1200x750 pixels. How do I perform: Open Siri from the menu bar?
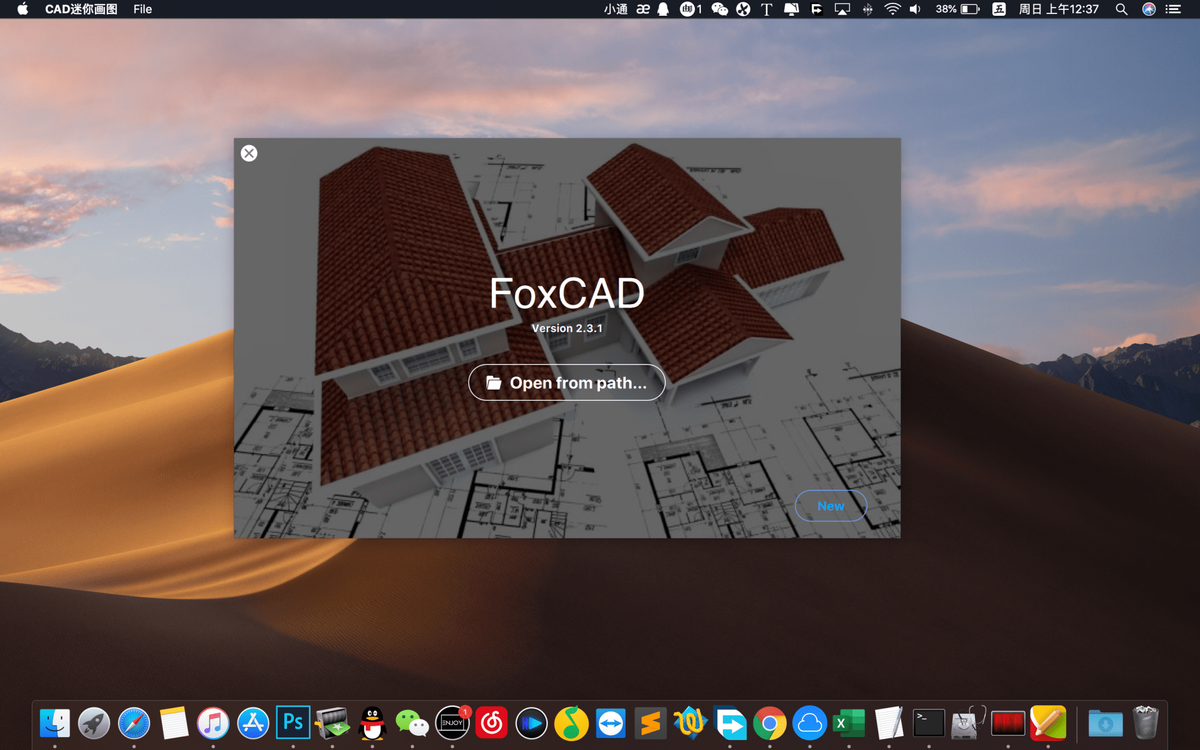click(x=1149, y=9)
